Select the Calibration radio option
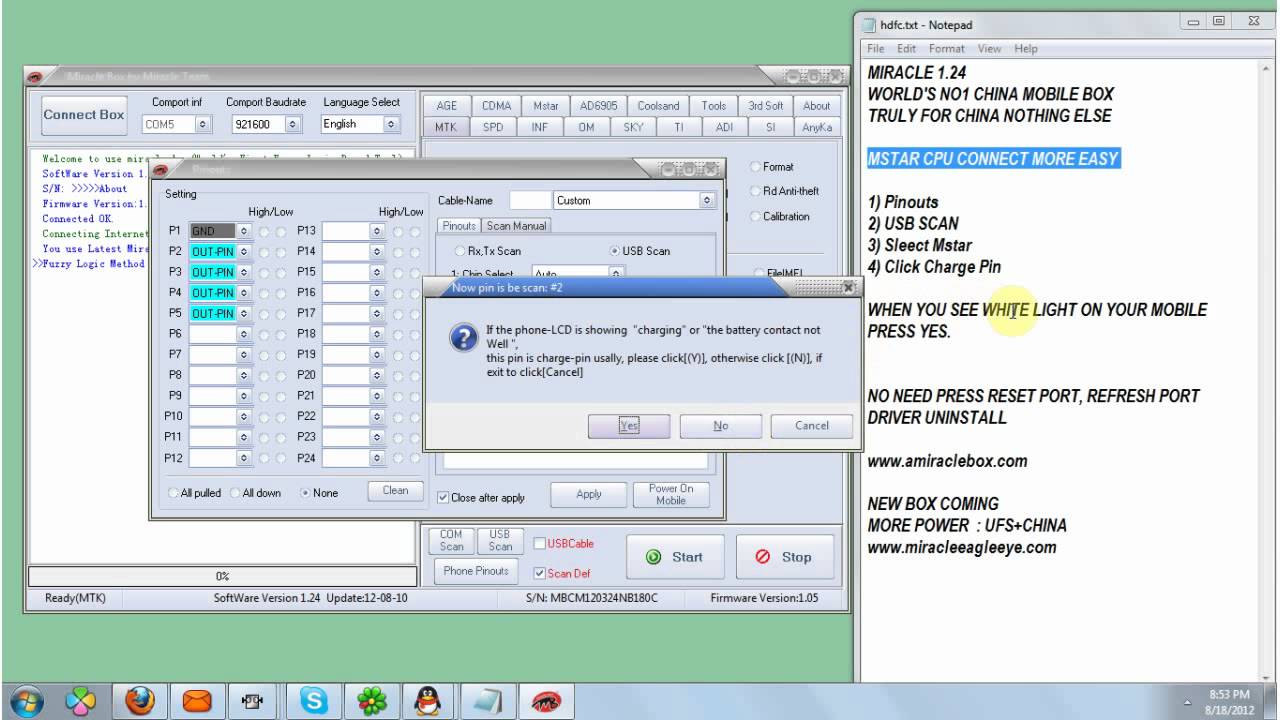1280x720 pixels. pyautogui.click(x=779, y=217)
